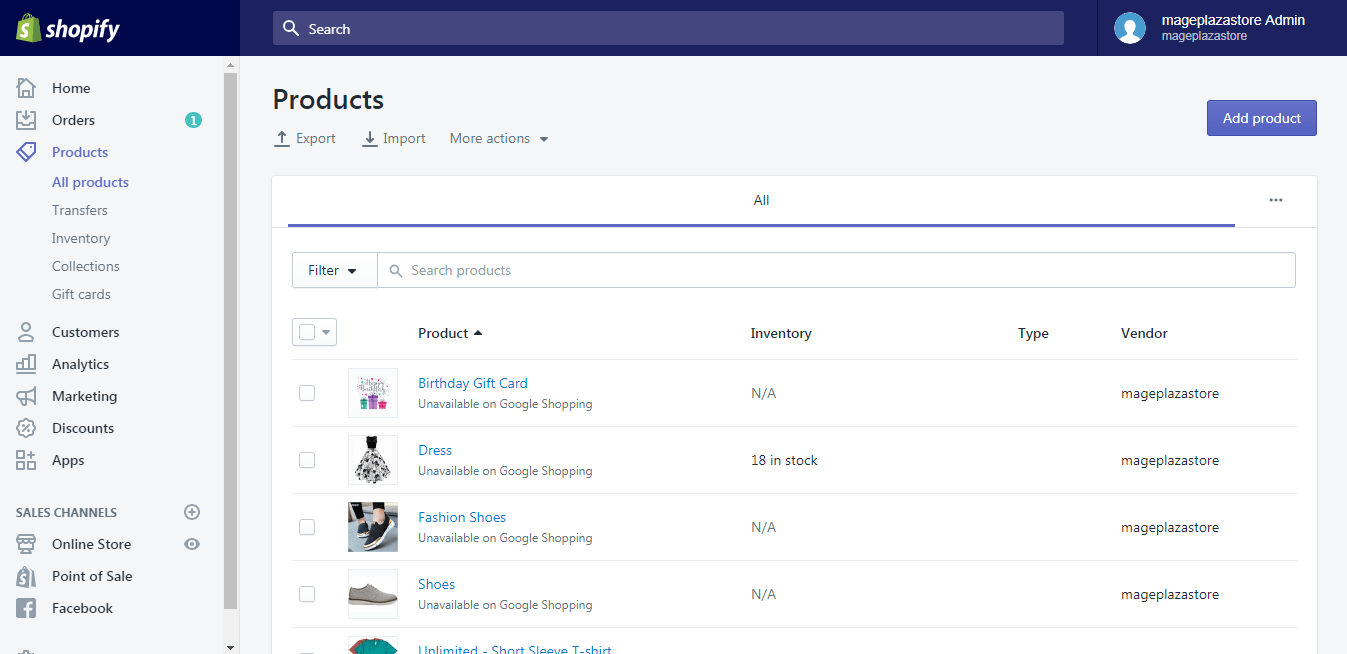Image resolution: width=1347 pixels, height=654 pixels.
Task: Open Marketing using its megaphone icon
Action: pyautogui.click(x=27, y=395)
